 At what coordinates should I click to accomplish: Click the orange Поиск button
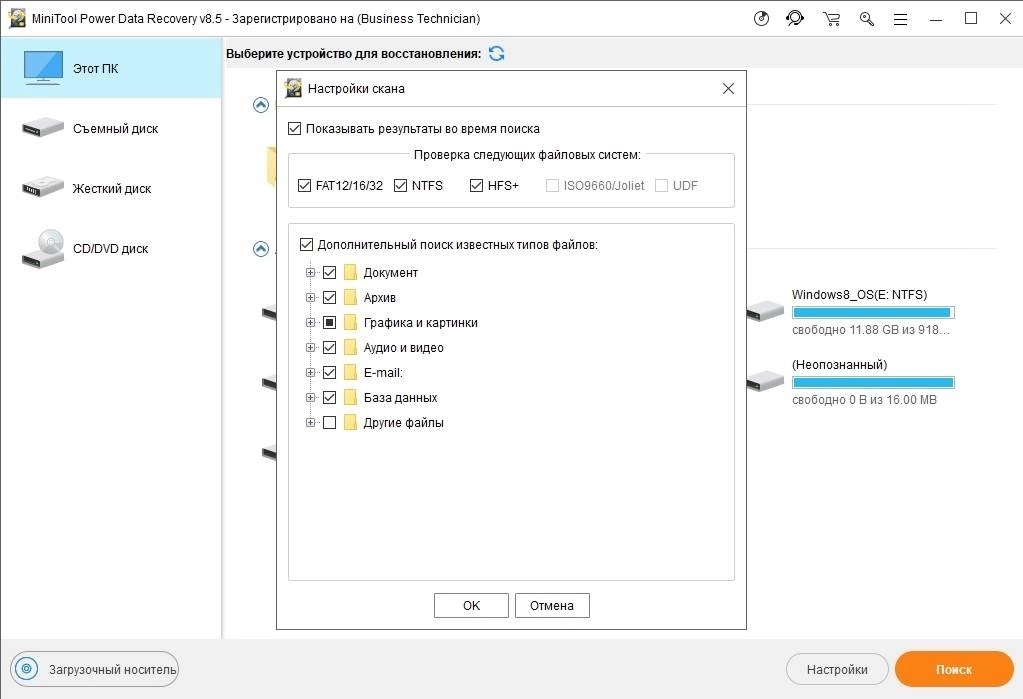click(x=954, y=669)
